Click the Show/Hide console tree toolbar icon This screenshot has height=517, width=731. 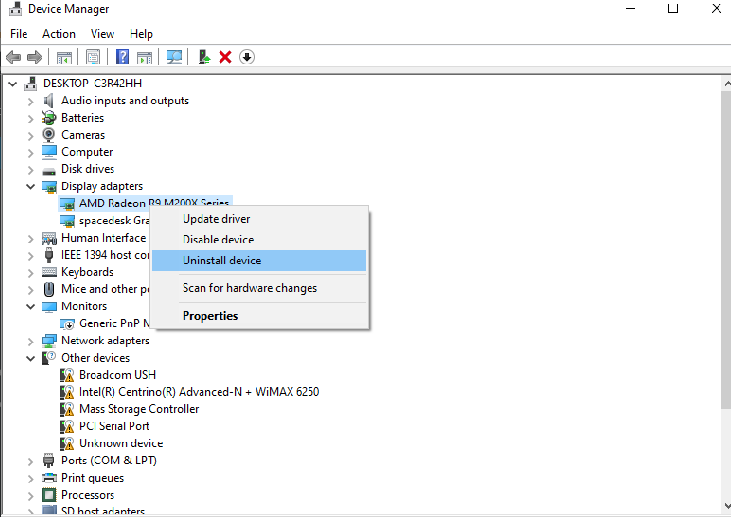pyautogui.click(x=64, y=57)
